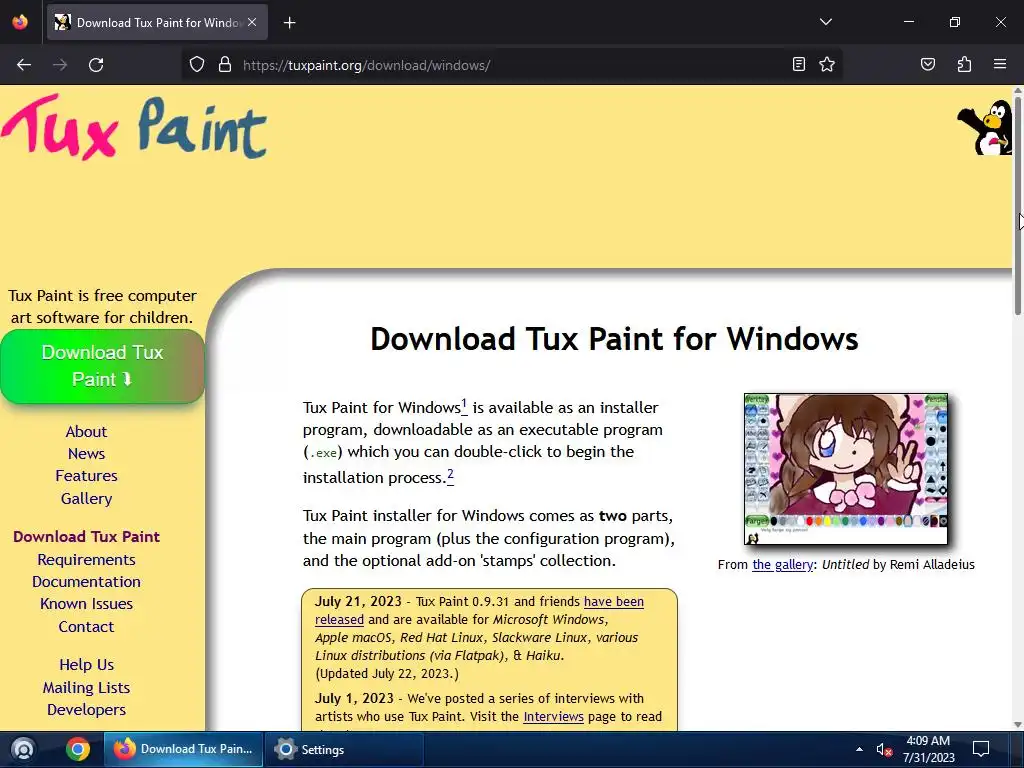The width and height of the screenshot is (1024, 768).
Task: Open the Contact page
Action: point(86,627)
